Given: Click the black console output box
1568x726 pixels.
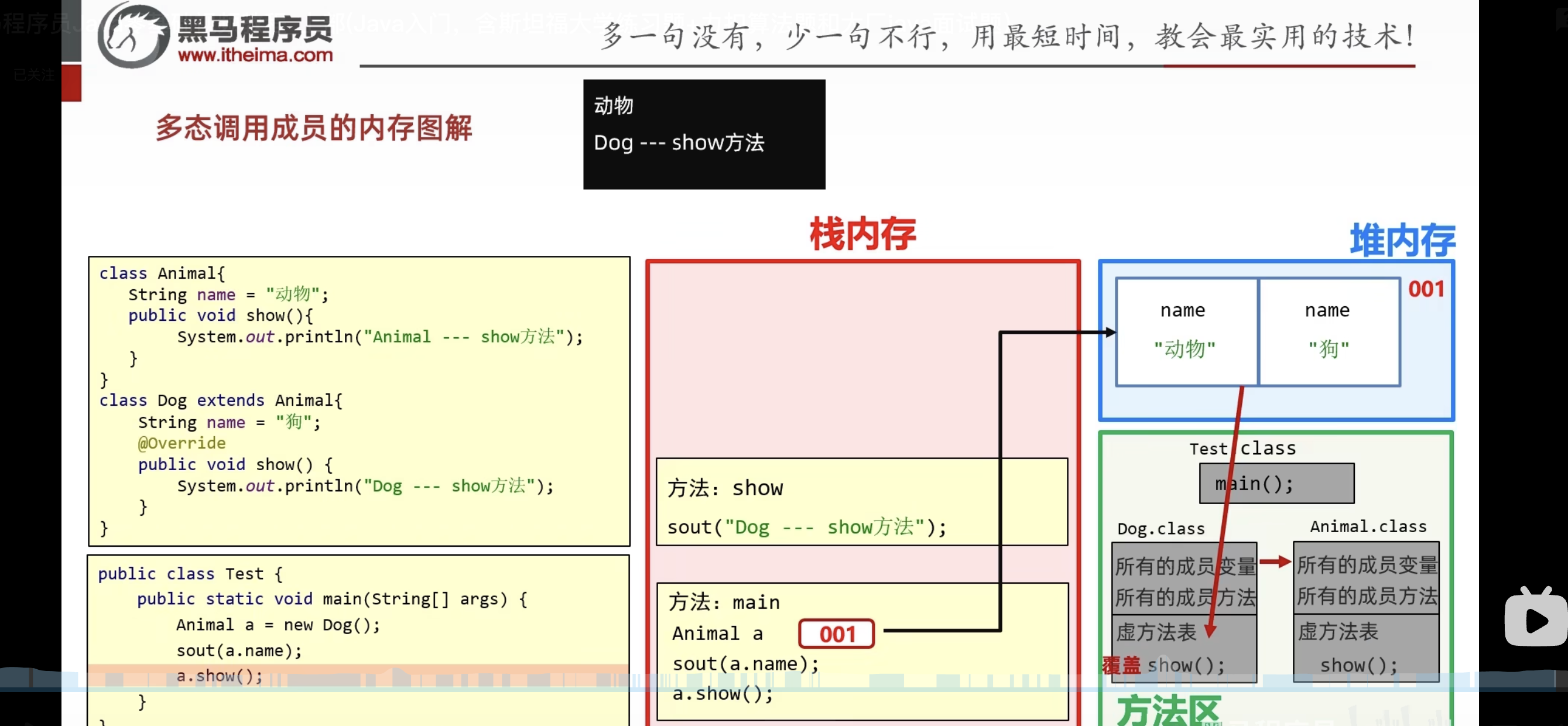Looking at the screenshot, I should pos(704,134).
